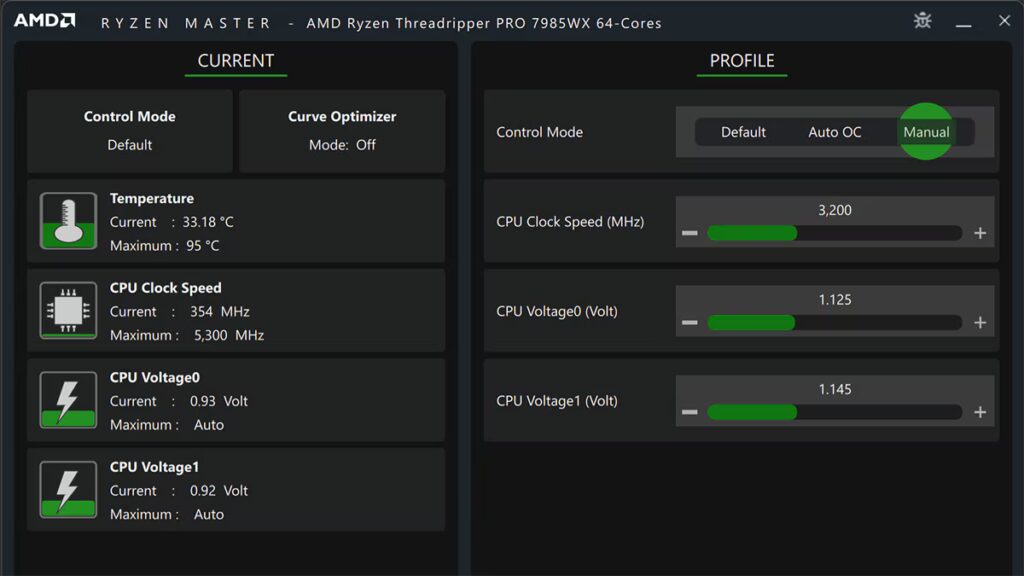1024x576 pixels.
Task: Select Auto OC control mode
Action: [835, 131]
